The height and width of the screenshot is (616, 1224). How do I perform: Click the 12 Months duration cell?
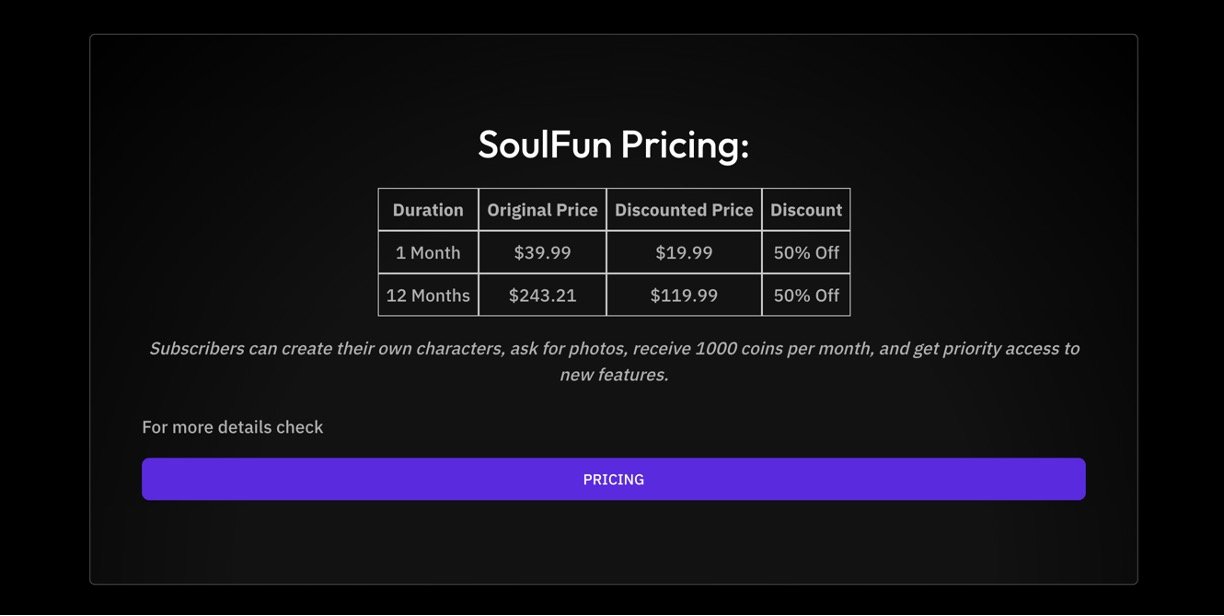tap(428, 296)
